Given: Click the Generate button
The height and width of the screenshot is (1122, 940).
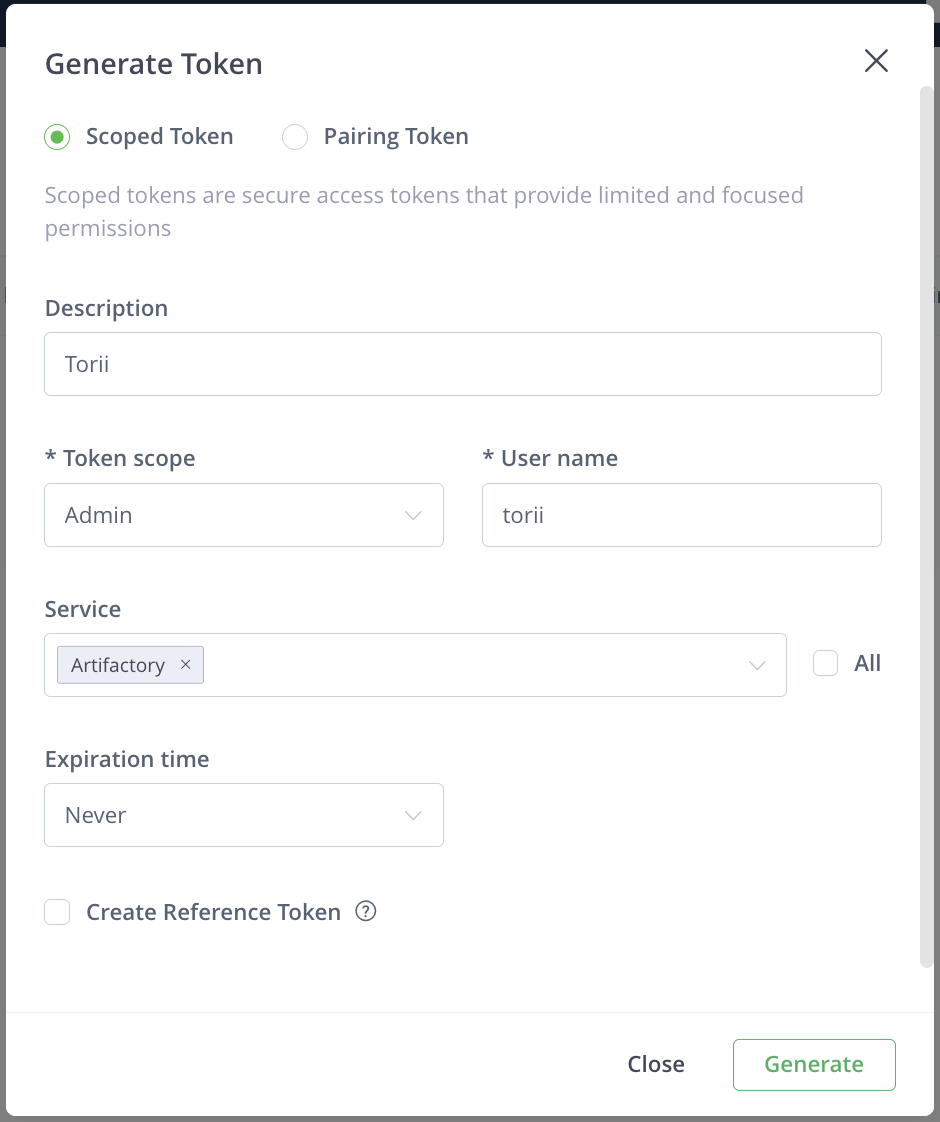Looking at the screenshot, I should pyautogui.click(x=814, y=1064).
